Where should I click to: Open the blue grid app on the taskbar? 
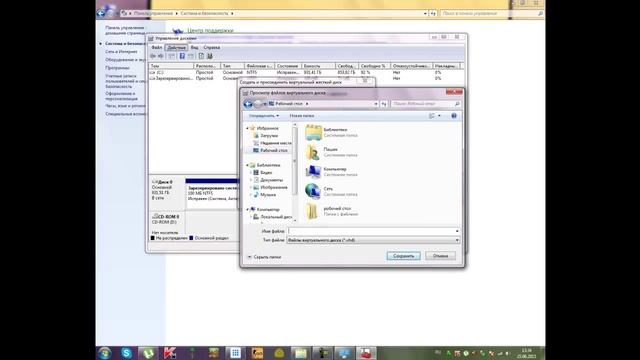click(x=235, y=353)
